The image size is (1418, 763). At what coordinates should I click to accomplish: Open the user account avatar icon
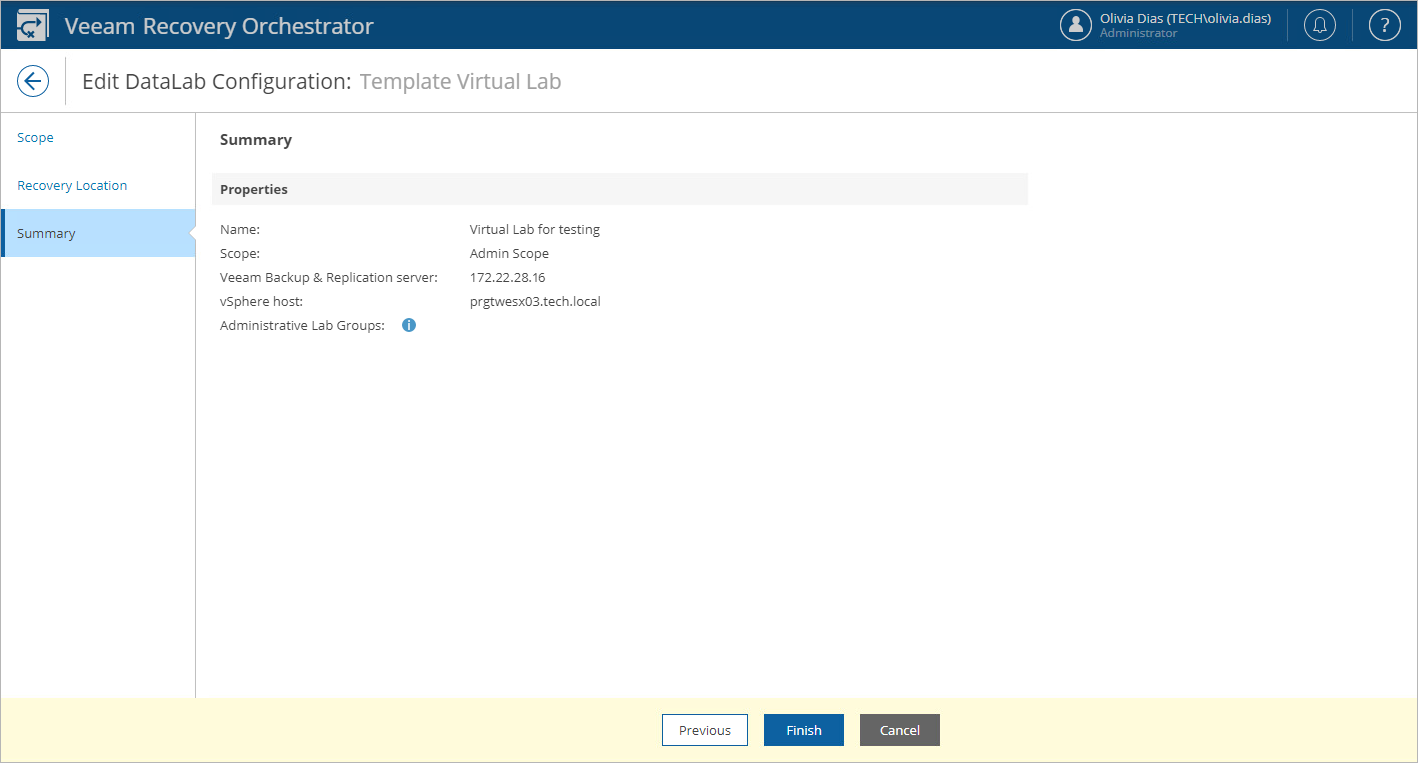[x=1076, y=25]
